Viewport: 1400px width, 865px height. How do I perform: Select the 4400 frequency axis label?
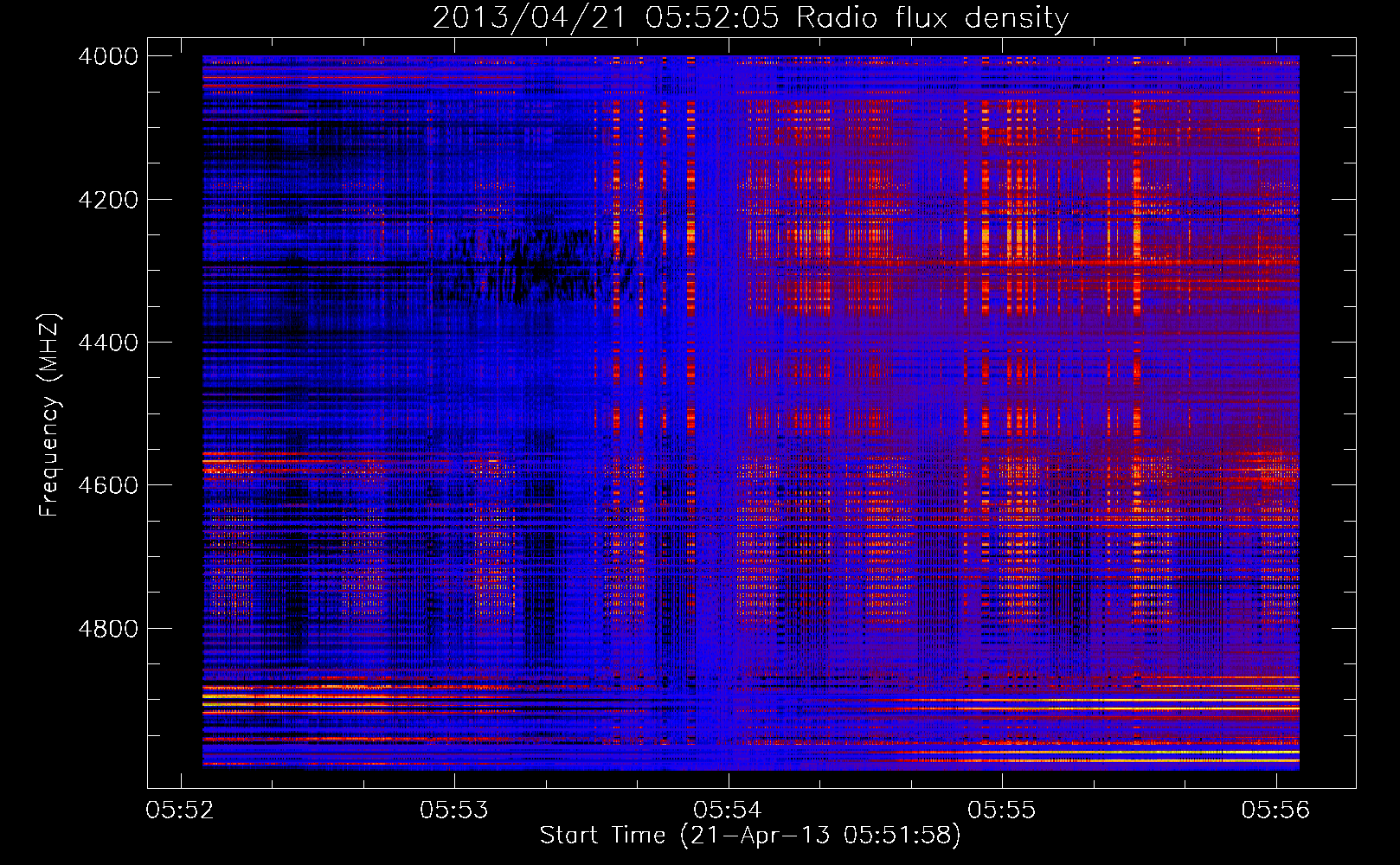pos(108,343)
